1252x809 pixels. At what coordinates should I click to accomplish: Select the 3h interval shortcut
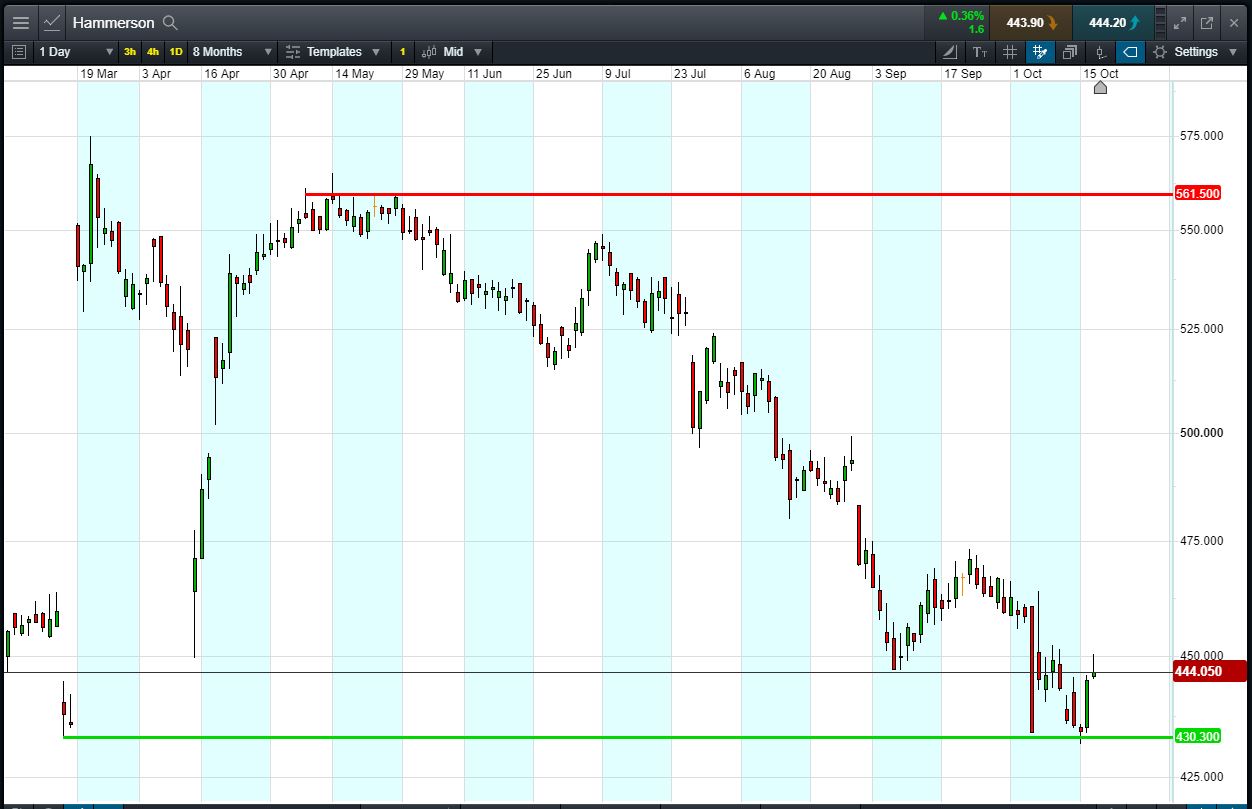click(x=130, y=52)
